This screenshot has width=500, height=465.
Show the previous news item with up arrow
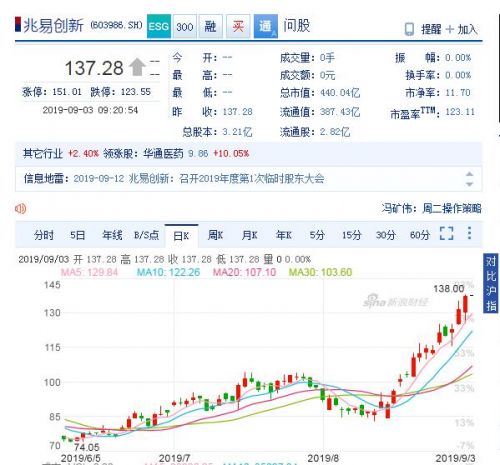click(x=469, y=174)
